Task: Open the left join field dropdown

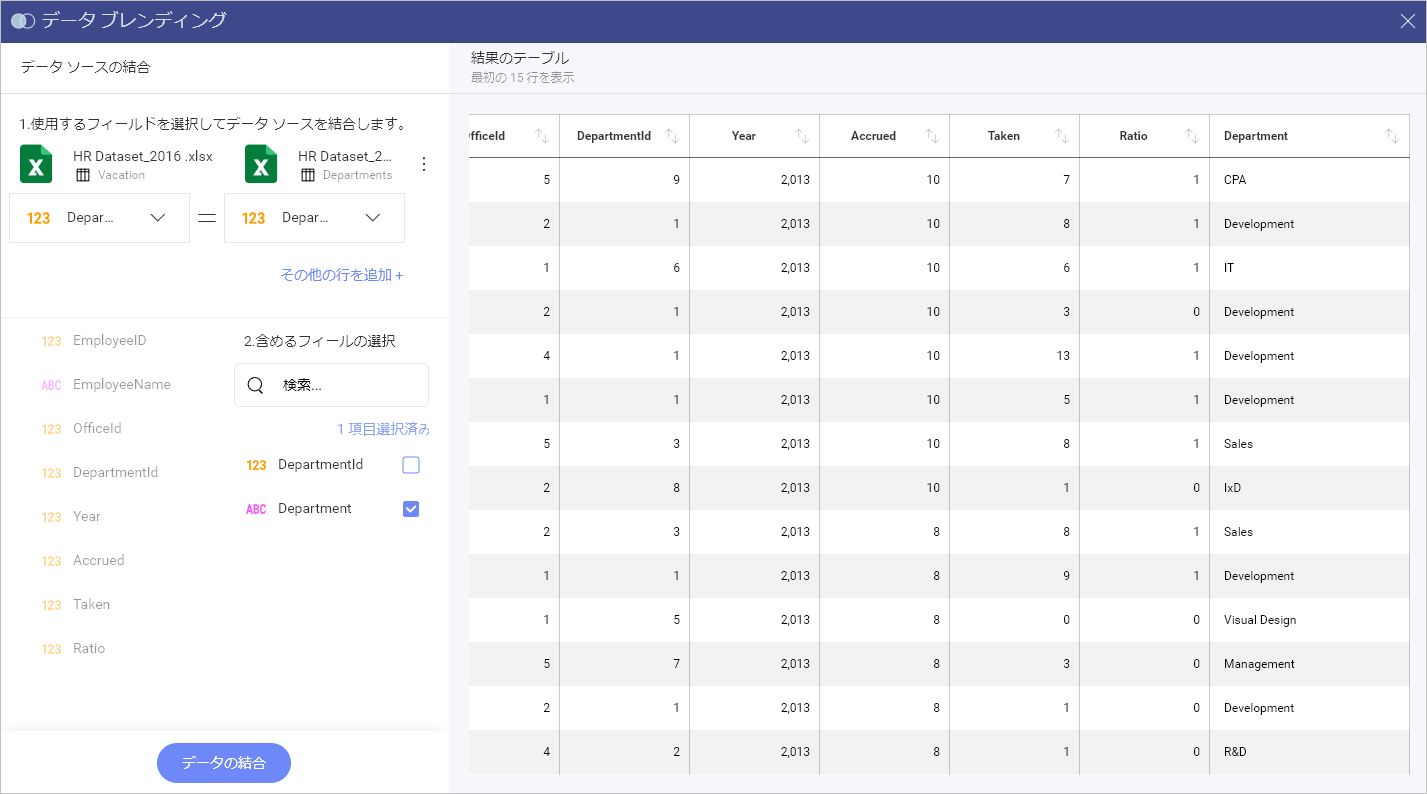Action: pyautogui.click(x=99, y=218)
